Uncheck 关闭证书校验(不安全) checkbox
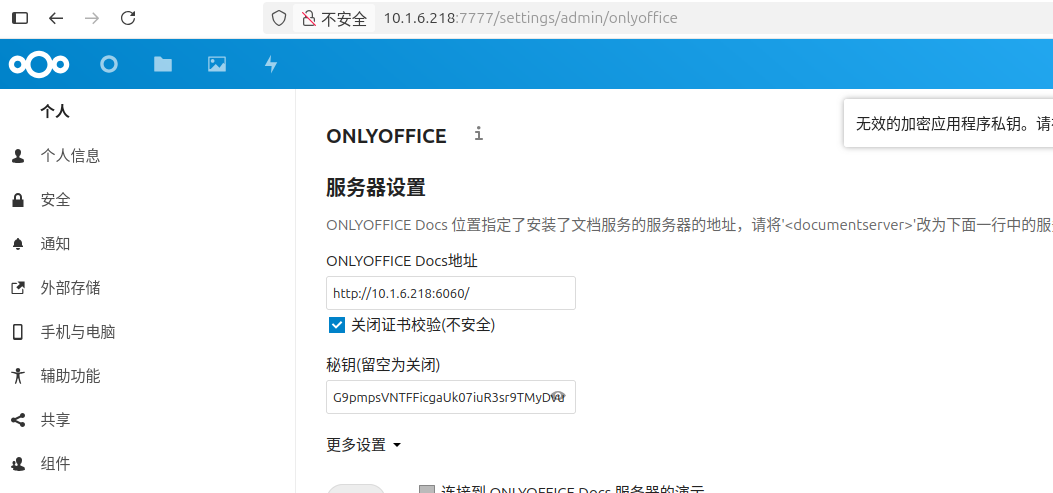This screenshot has height=493, width=1053. pyautogui.click(x=337, y=325)
